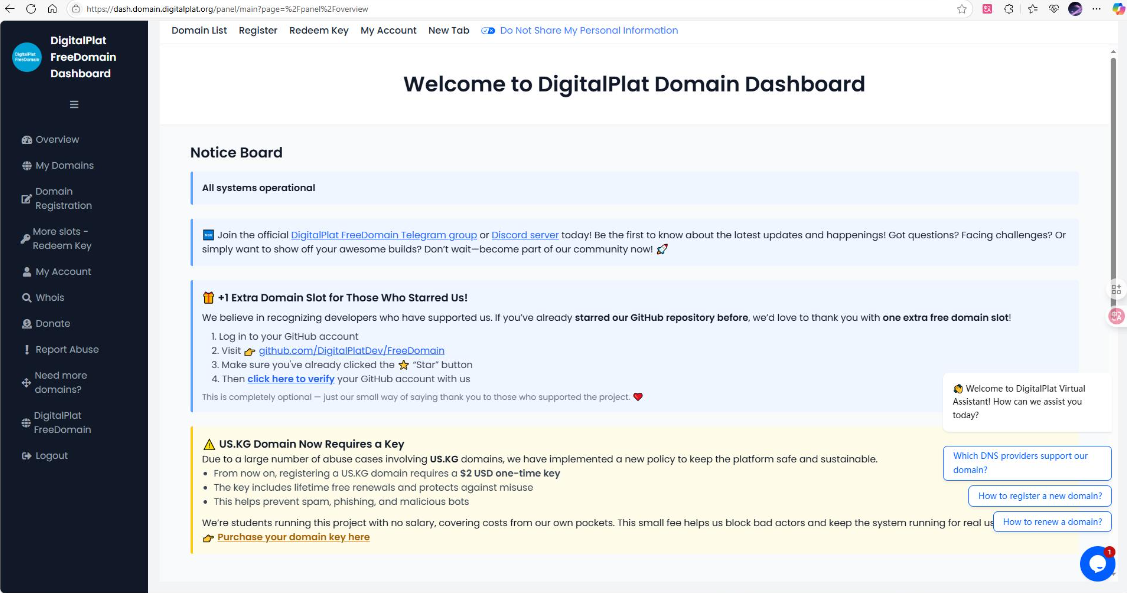Click the Logout exit icon
This screenshot has height=593, width=1127.
click(x=27, y=456)
